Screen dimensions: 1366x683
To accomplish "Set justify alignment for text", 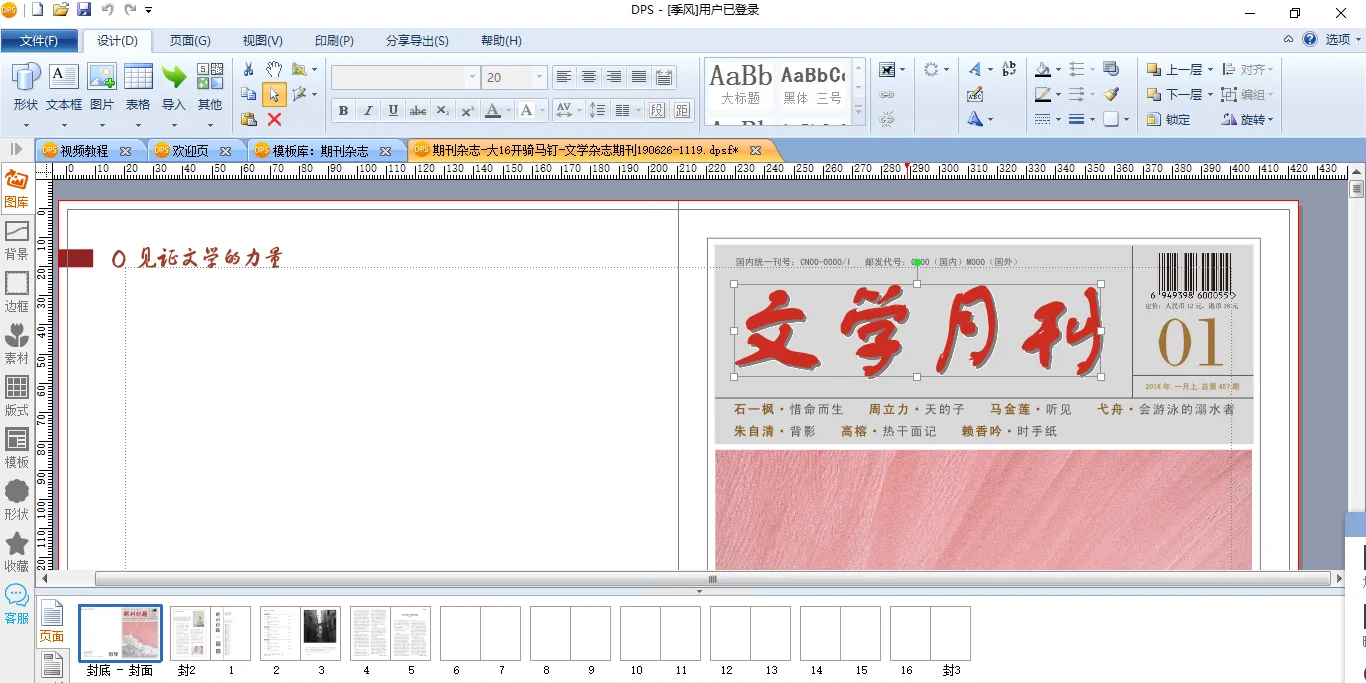I will pyautogui.click(x=639, y=77).
